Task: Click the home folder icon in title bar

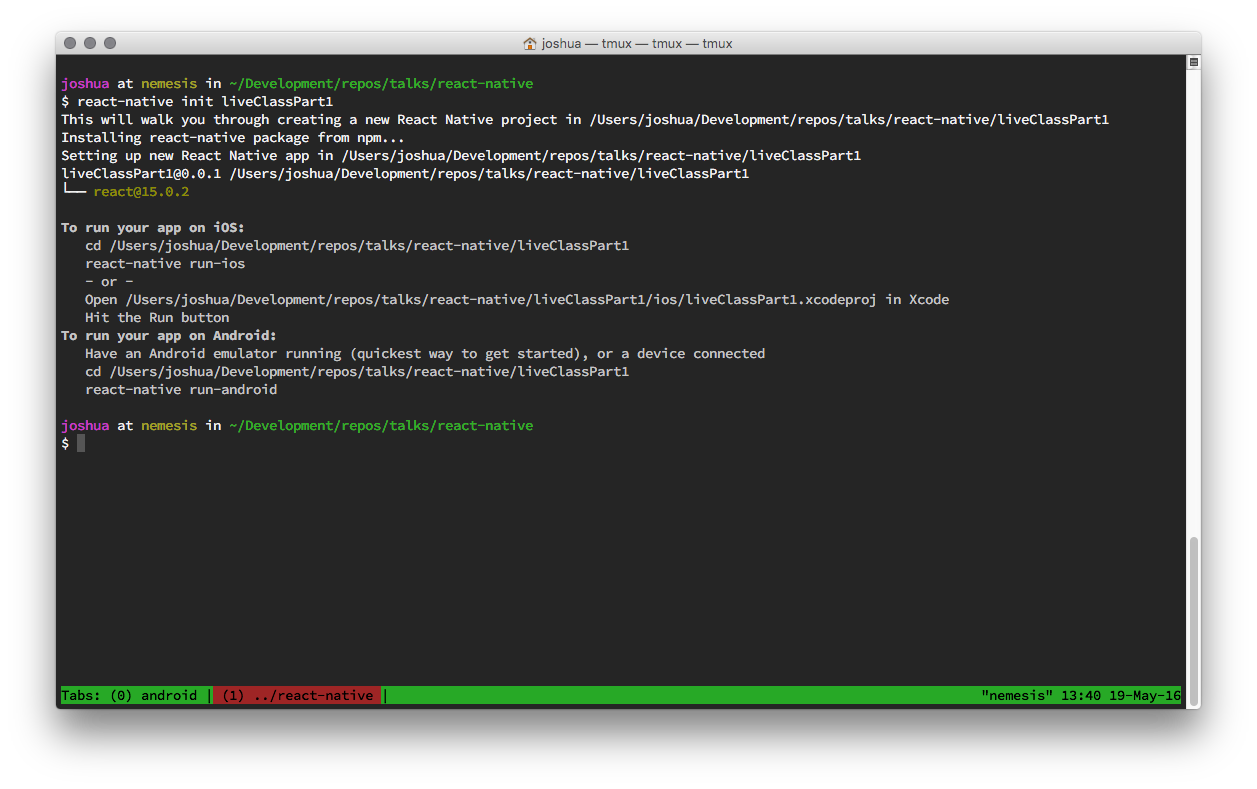Action: [530, 43]
